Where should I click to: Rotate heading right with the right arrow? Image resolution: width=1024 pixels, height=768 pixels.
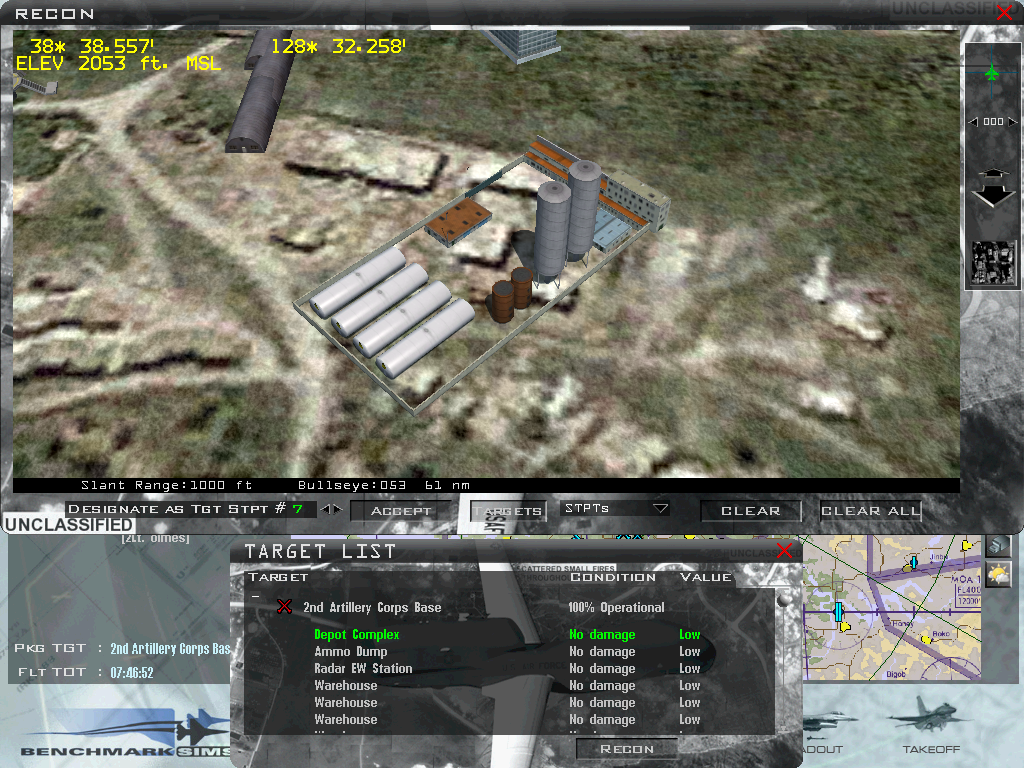(1012, 121)
